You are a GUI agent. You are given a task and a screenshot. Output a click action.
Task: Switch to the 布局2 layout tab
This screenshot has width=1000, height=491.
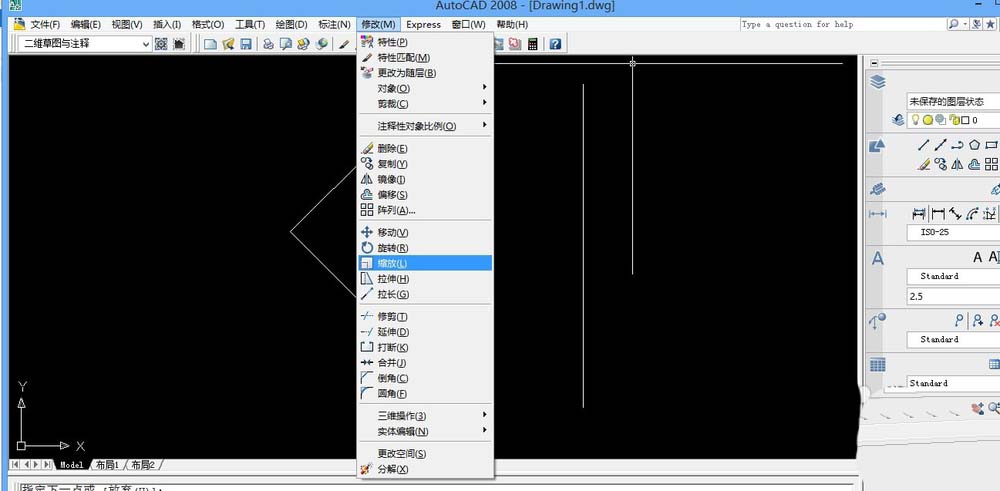pyautogui.click(x=143, y=465)
